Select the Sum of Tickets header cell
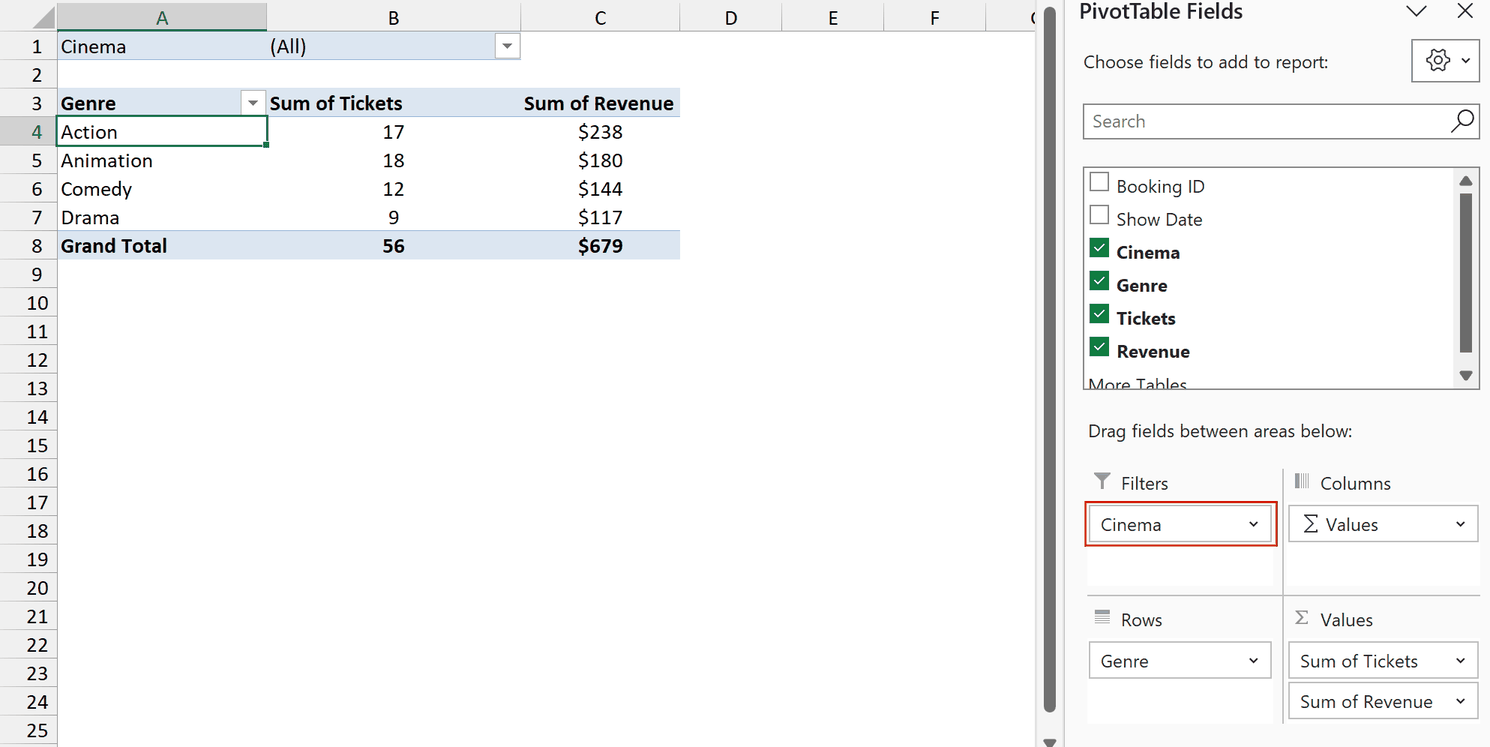 pyautogui.click(x=393, y=104)
